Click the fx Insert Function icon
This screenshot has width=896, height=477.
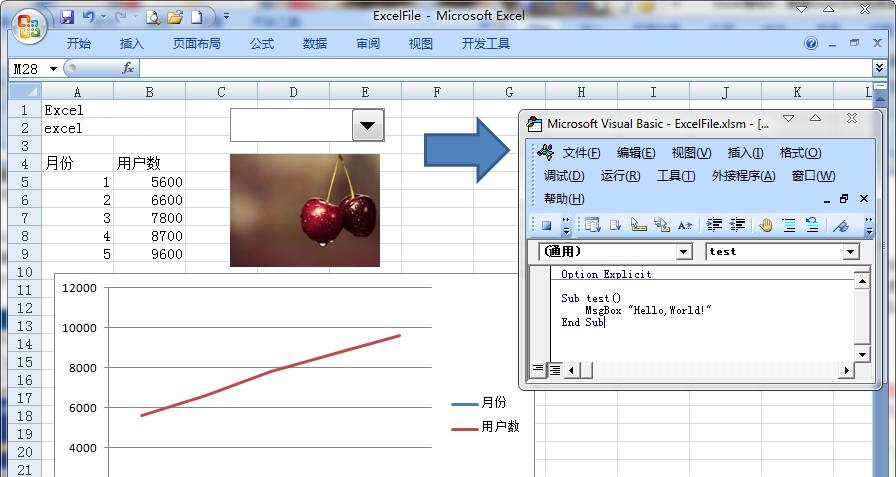(x=128, y=69)
